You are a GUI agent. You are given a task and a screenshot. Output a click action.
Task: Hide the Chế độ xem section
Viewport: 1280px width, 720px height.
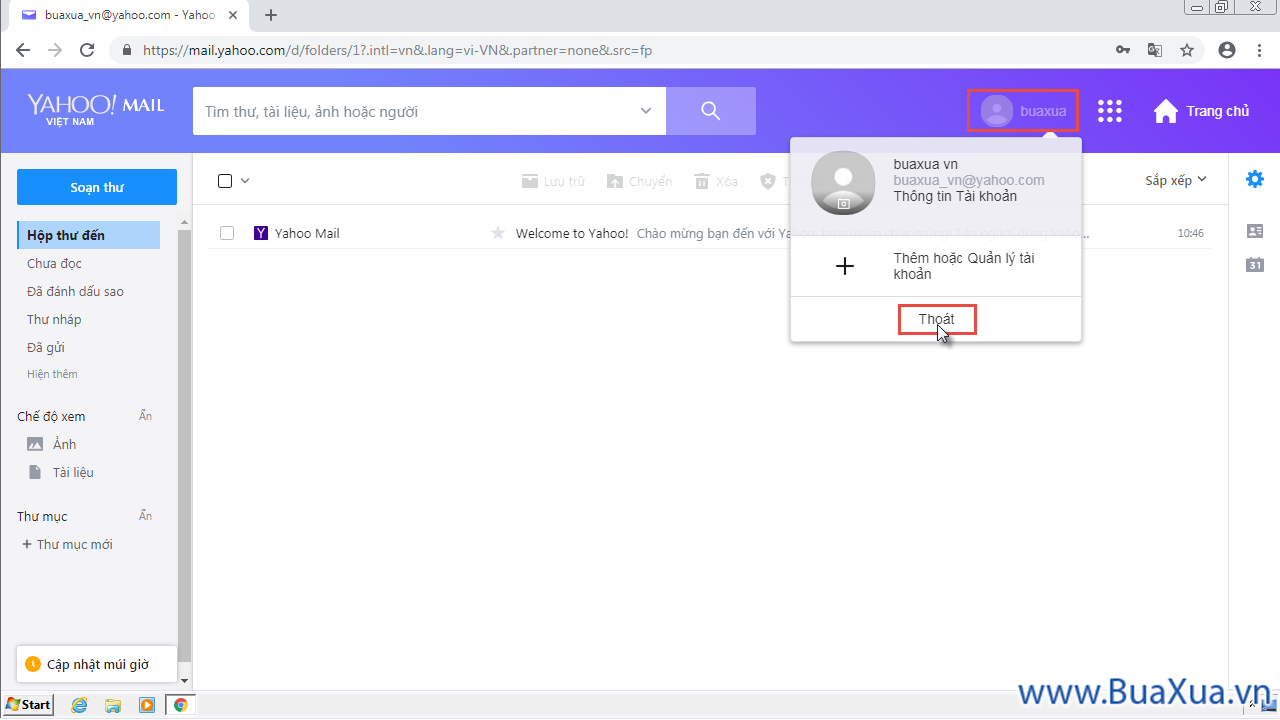coord(145,416)
